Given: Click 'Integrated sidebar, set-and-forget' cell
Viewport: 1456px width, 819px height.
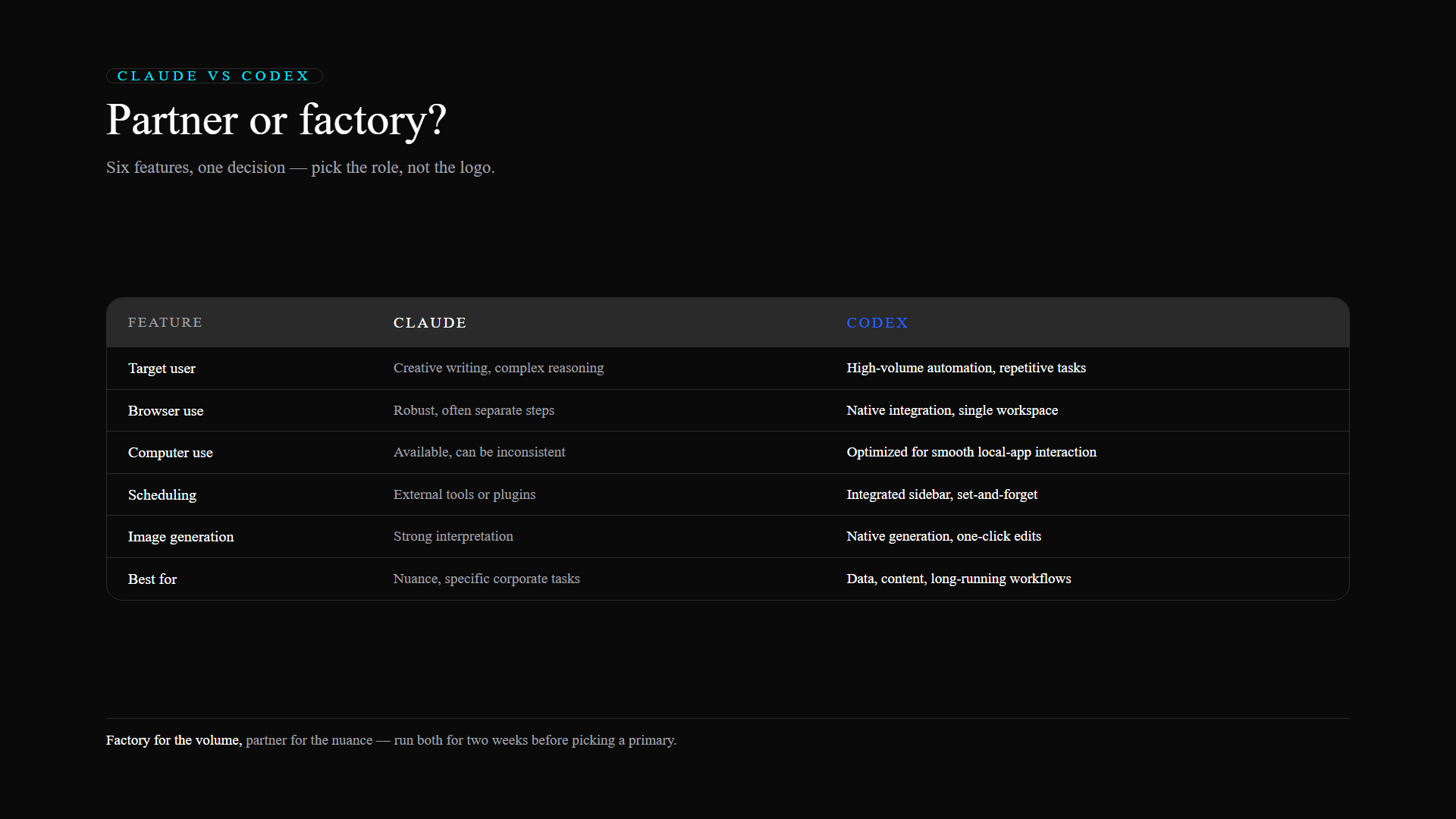Looking at the screenshot, I should [x=942, y=494].
